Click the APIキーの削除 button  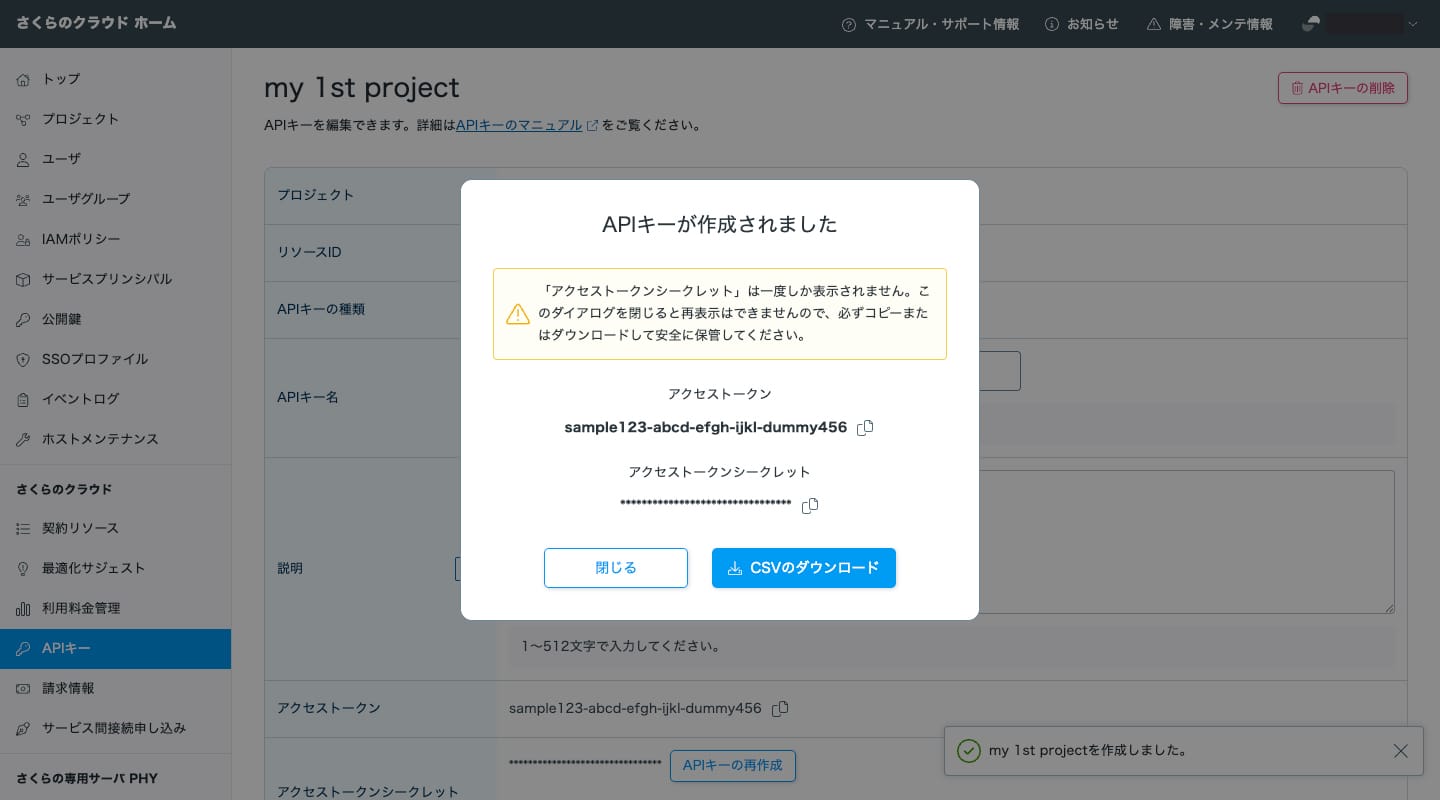1342,88
